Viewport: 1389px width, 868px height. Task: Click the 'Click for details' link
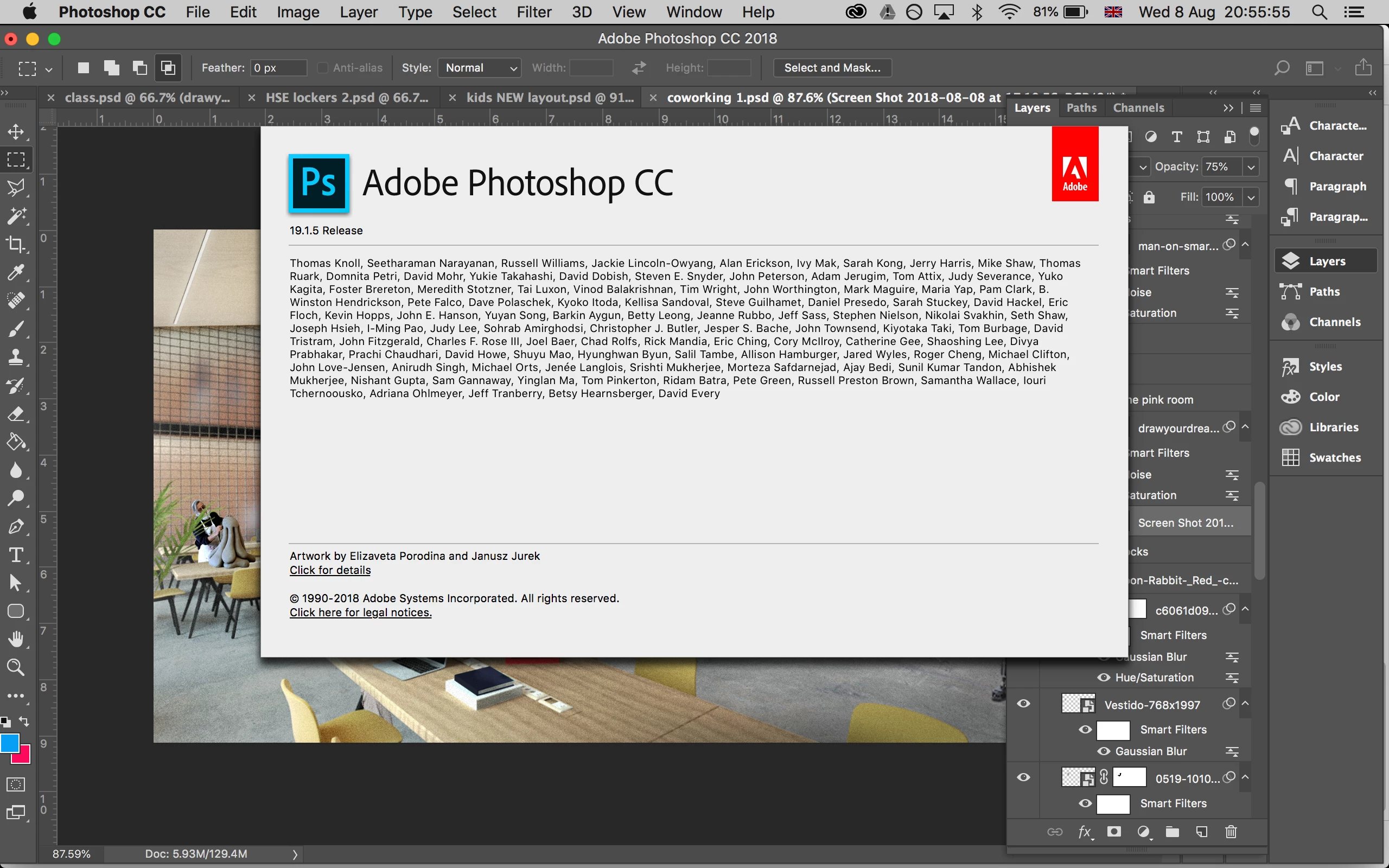click(330, 570)
